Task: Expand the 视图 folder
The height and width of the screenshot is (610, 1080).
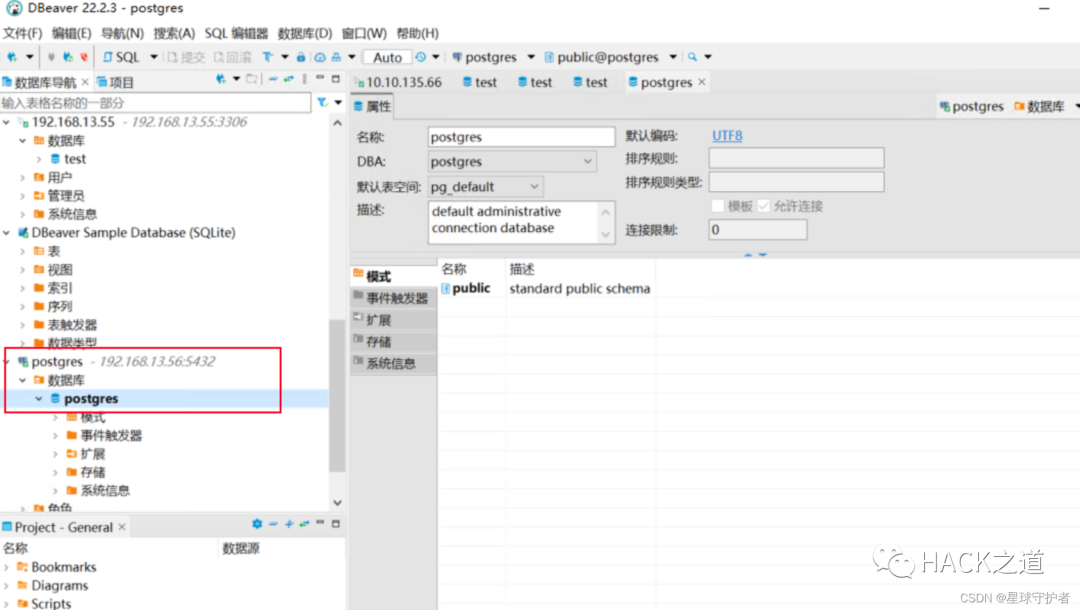Action: 23,270
